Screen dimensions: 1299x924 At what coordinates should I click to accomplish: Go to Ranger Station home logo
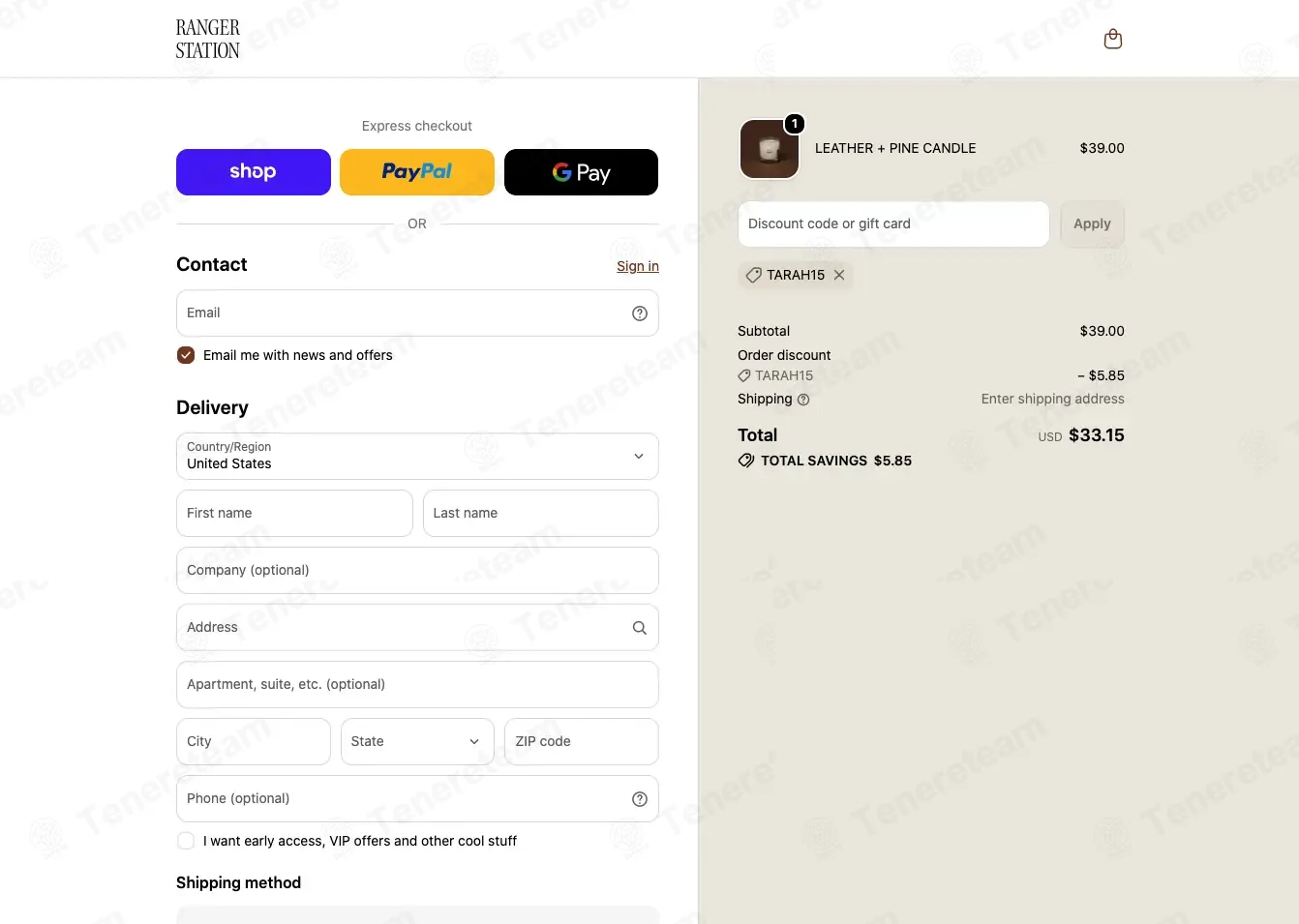click(207, 39)
